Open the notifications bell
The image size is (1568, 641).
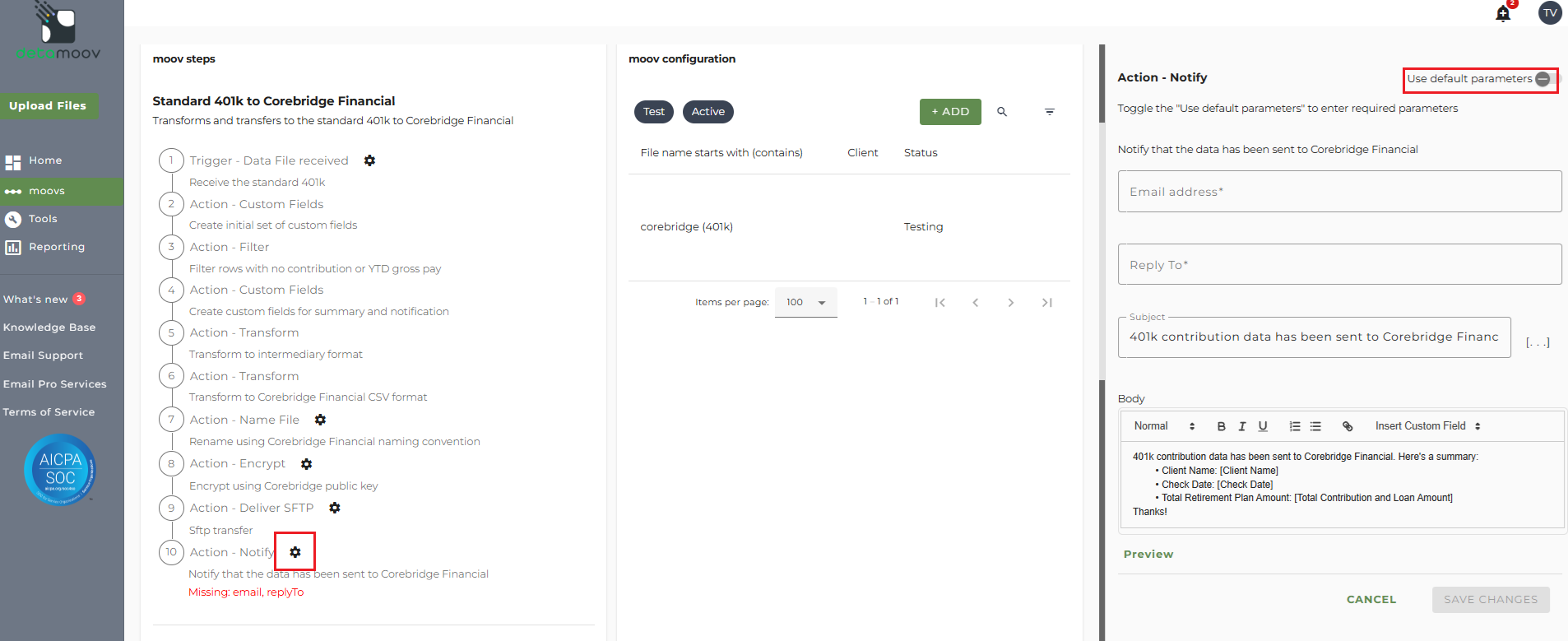pos(1503,13)
